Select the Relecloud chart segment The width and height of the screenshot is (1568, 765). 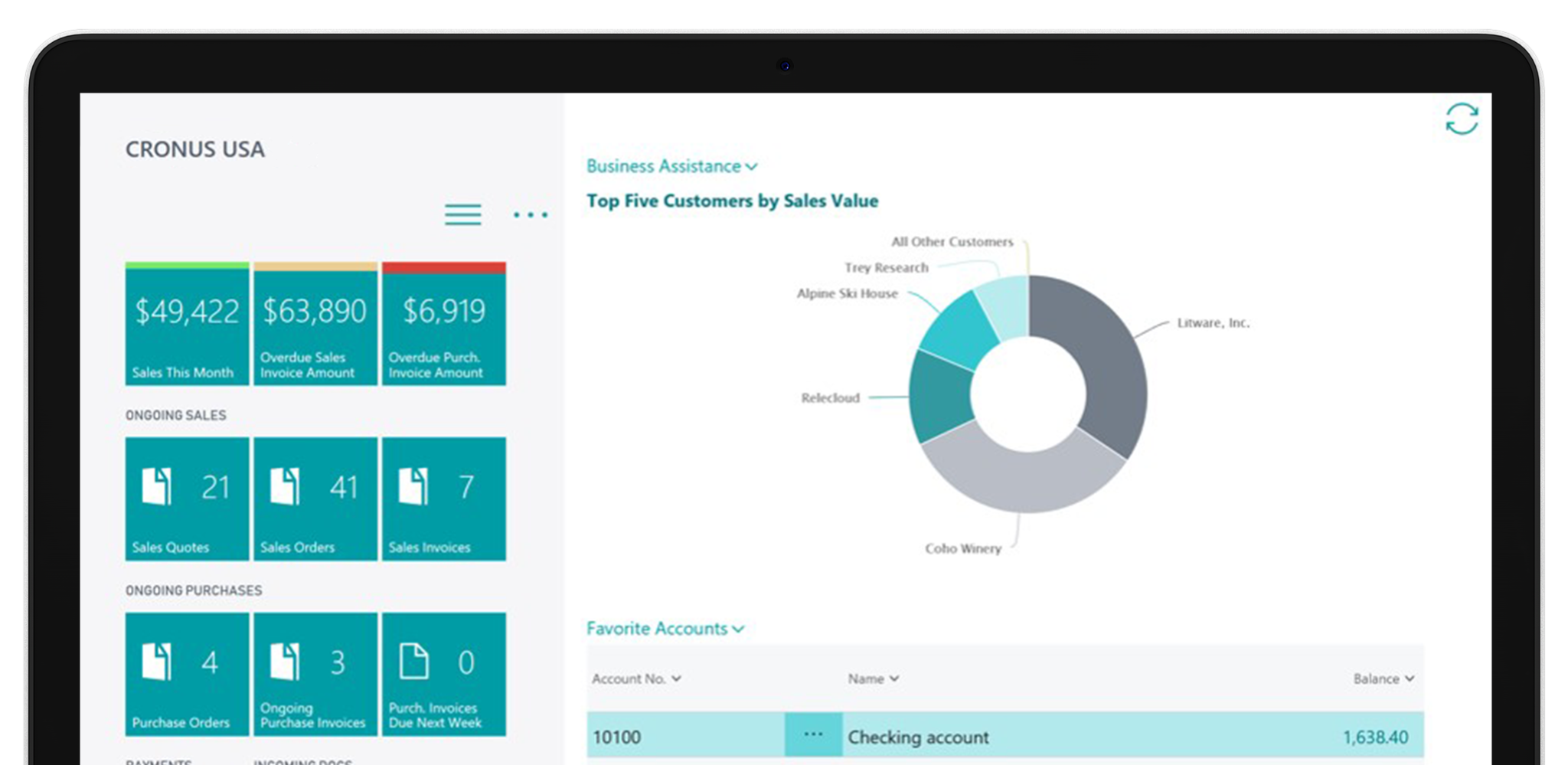click(940, 397)
